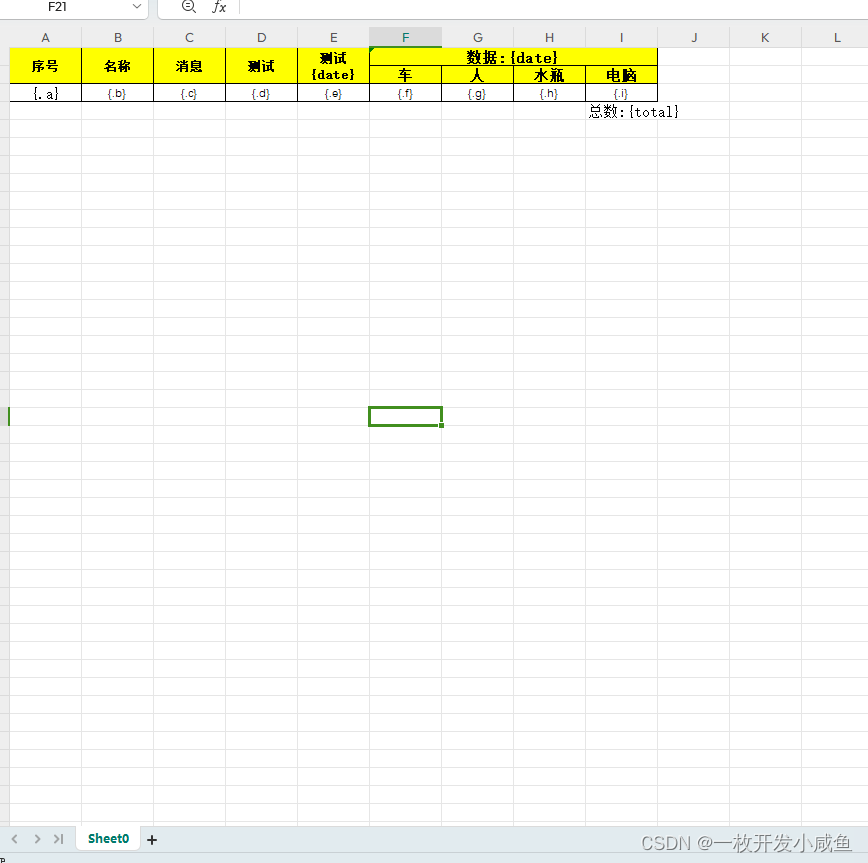868x863 pixels.
Task: Click the yellow 序号 header cell
Action: 45,66
